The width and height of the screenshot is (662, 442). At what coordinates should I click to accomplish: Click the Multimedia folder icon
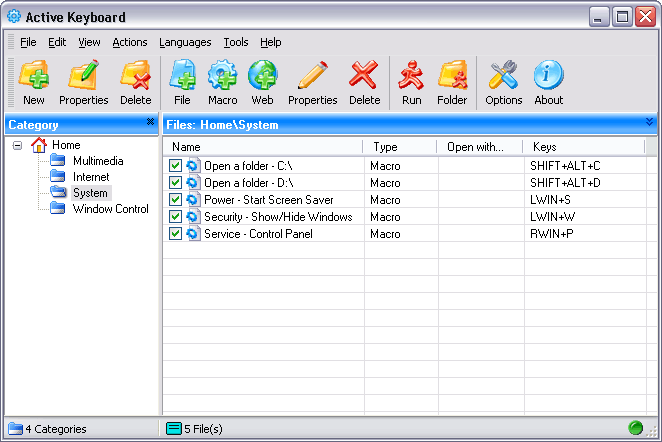(58, 160)
